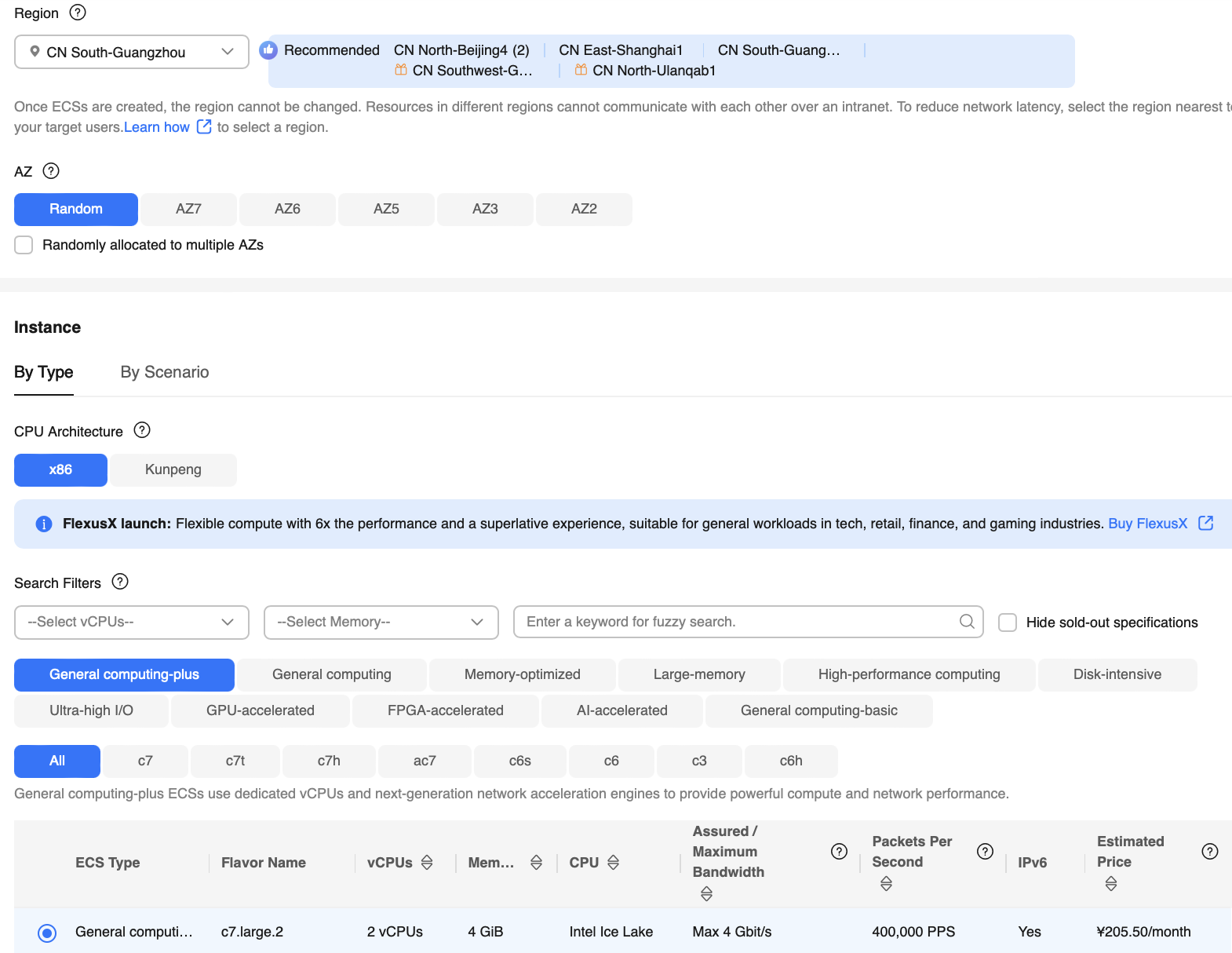Open the Buy FlexusX link
The height and width of the screenshot is (953, 1232).
(x=1147, y=524)
